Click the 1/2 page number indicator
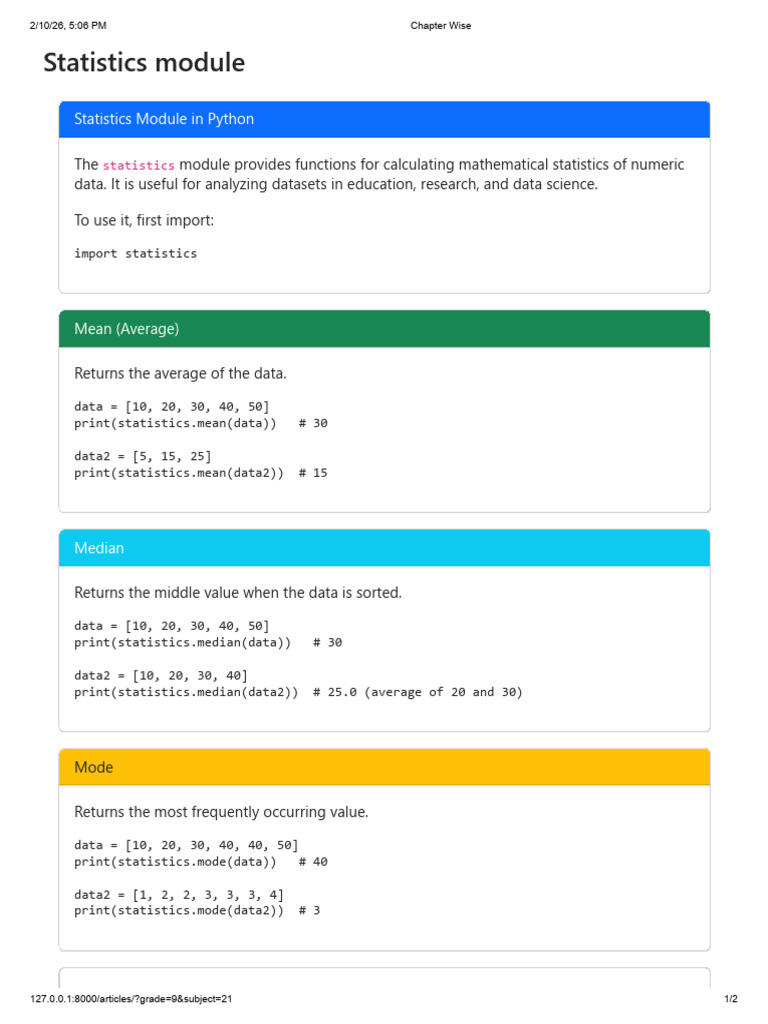This screenshot has width=768, height=1024. (731, 999)
